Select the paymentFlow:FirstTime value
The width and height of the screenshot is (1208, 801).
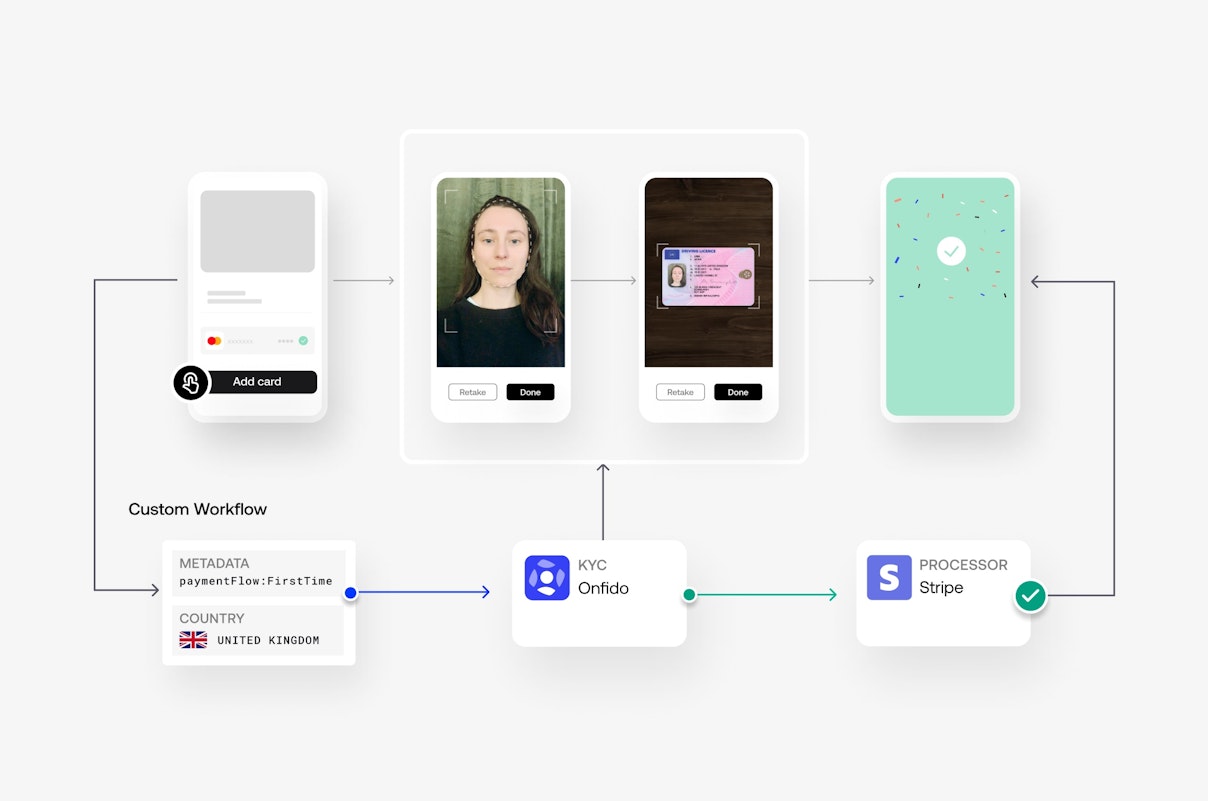coord(256,581)
